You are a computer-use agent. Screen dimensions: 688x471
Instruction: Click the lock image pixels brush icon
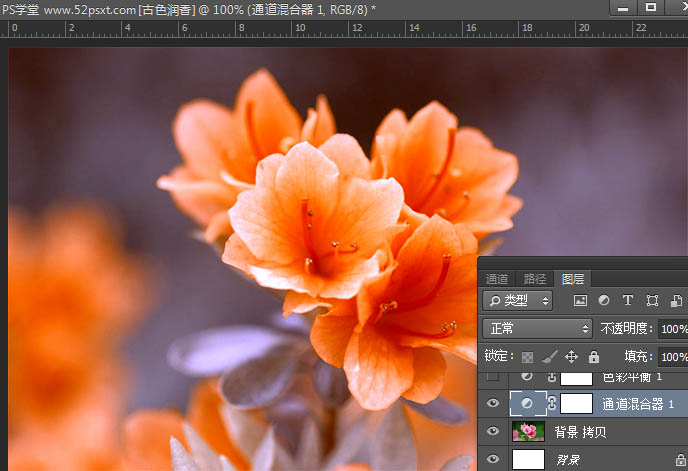[550, 357]
